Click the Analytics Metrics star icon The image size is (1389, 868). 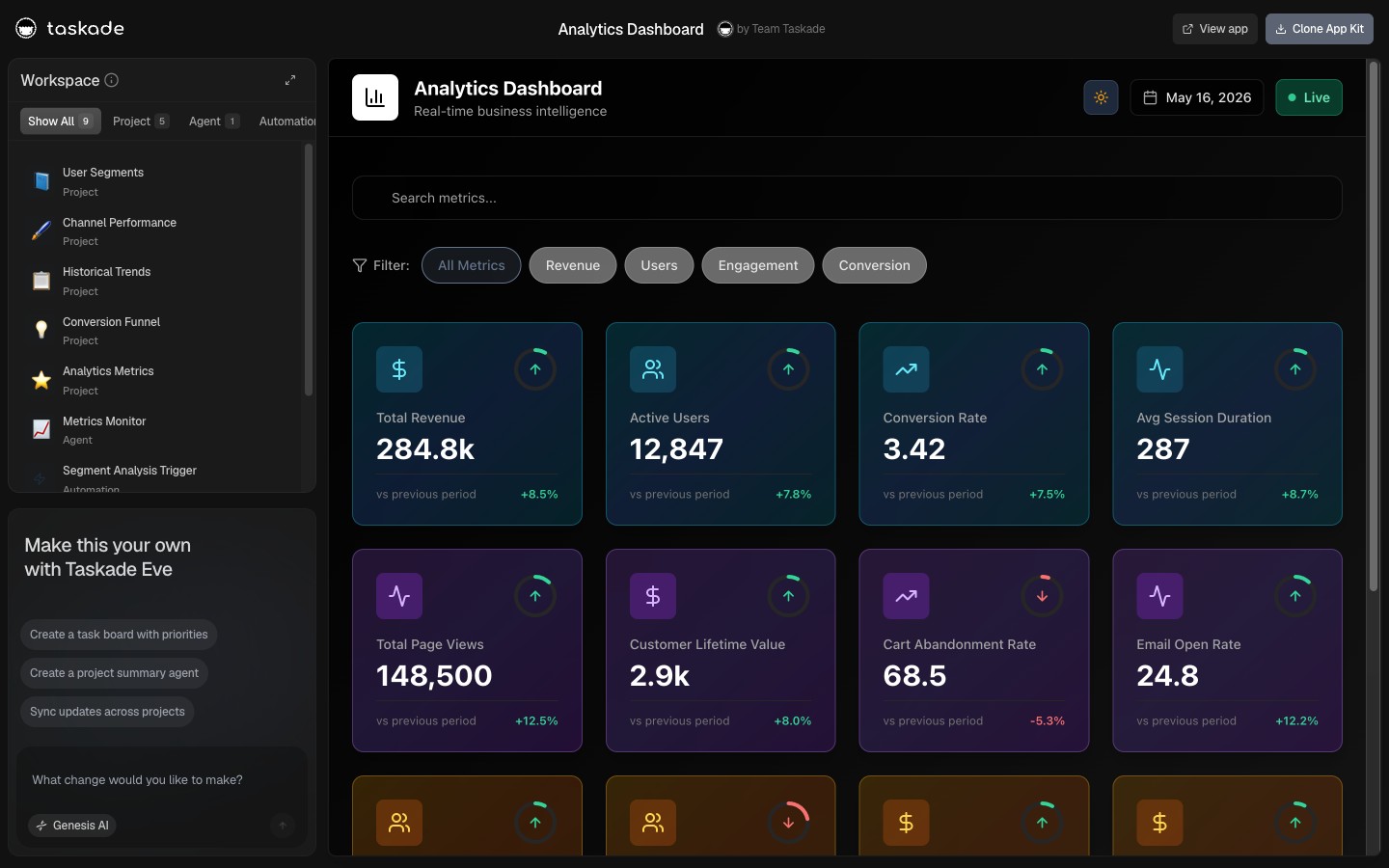(41, 380)
